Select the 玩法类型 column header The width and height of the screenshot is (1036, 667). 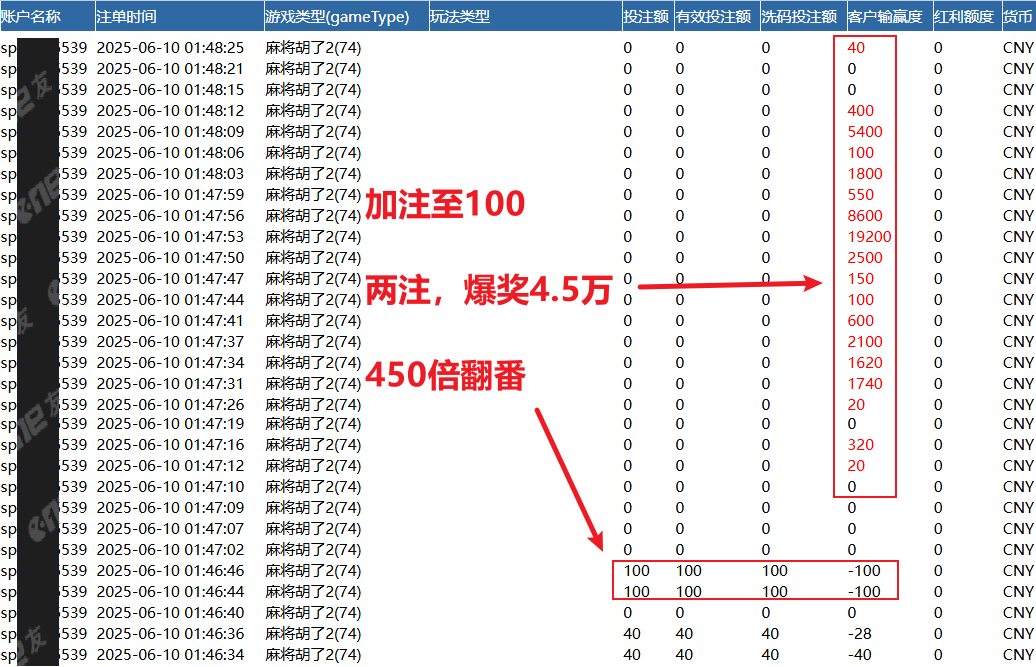460,17
